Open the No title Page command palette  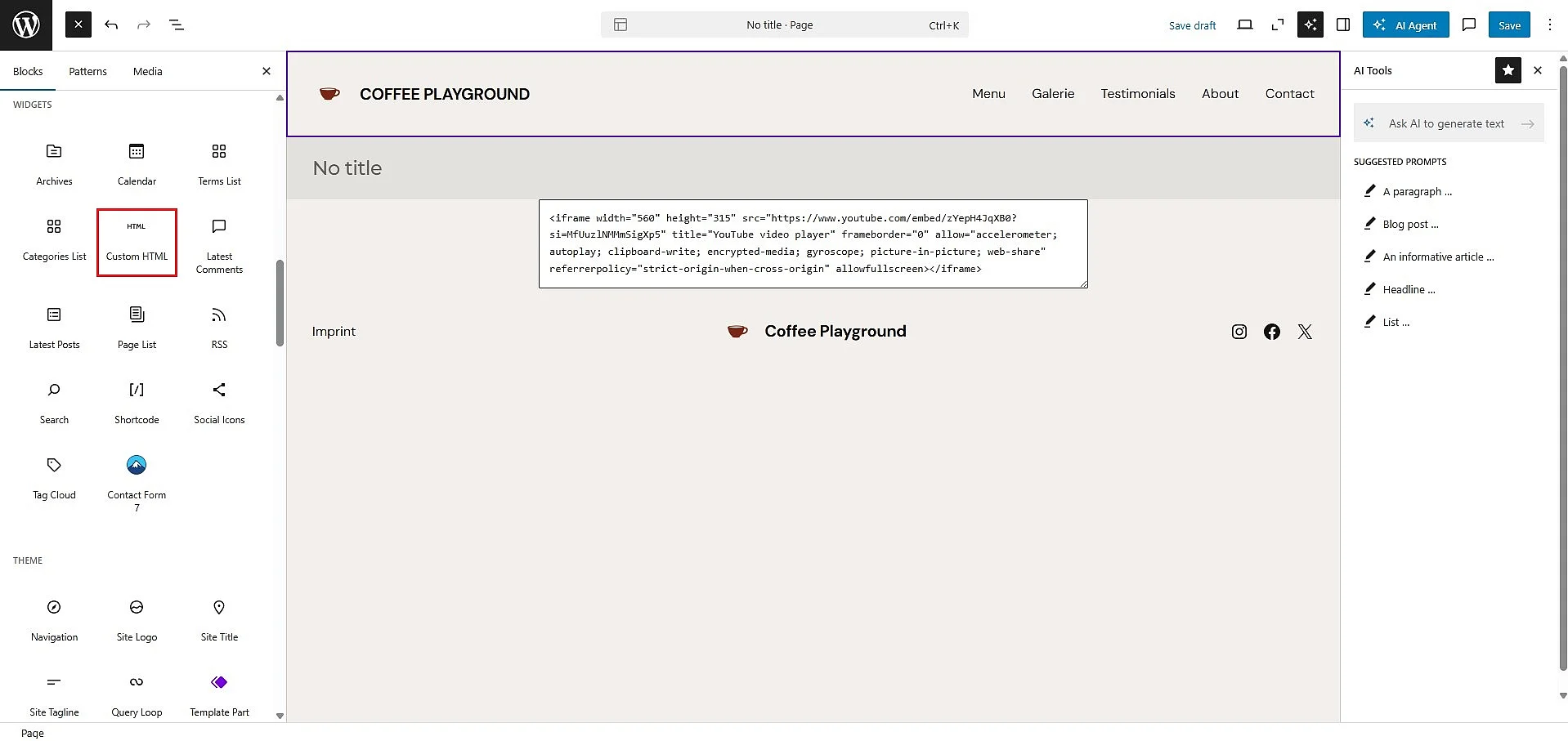[785, 25]
